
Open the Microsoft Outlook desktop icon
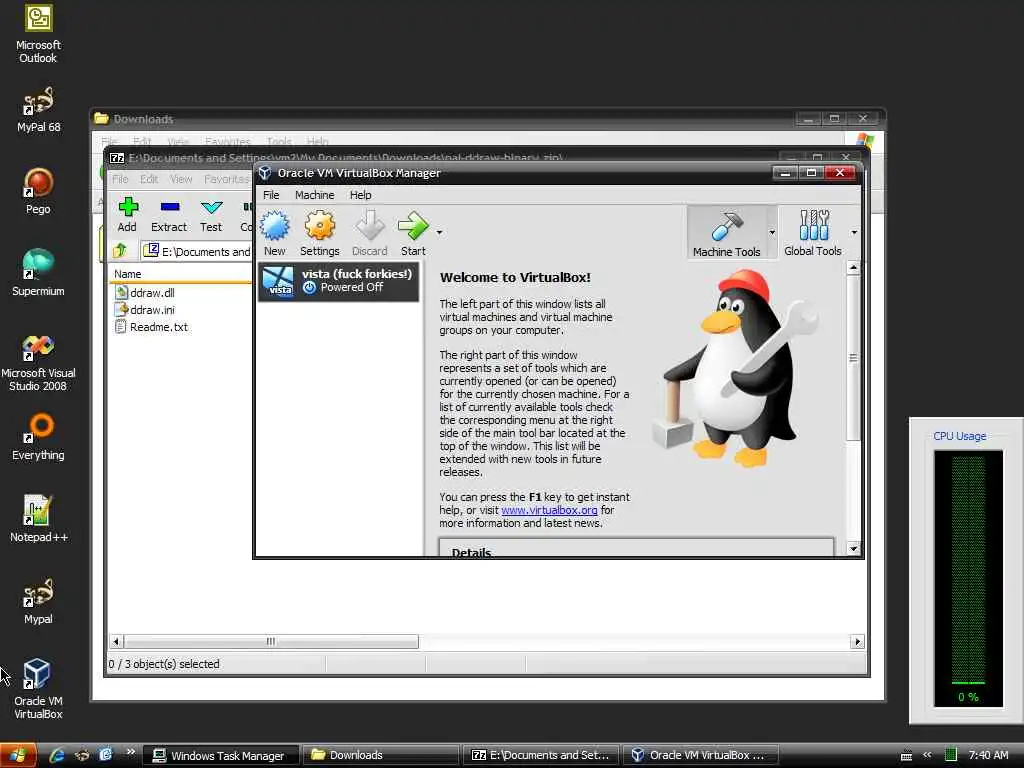[x=38, y=34]
